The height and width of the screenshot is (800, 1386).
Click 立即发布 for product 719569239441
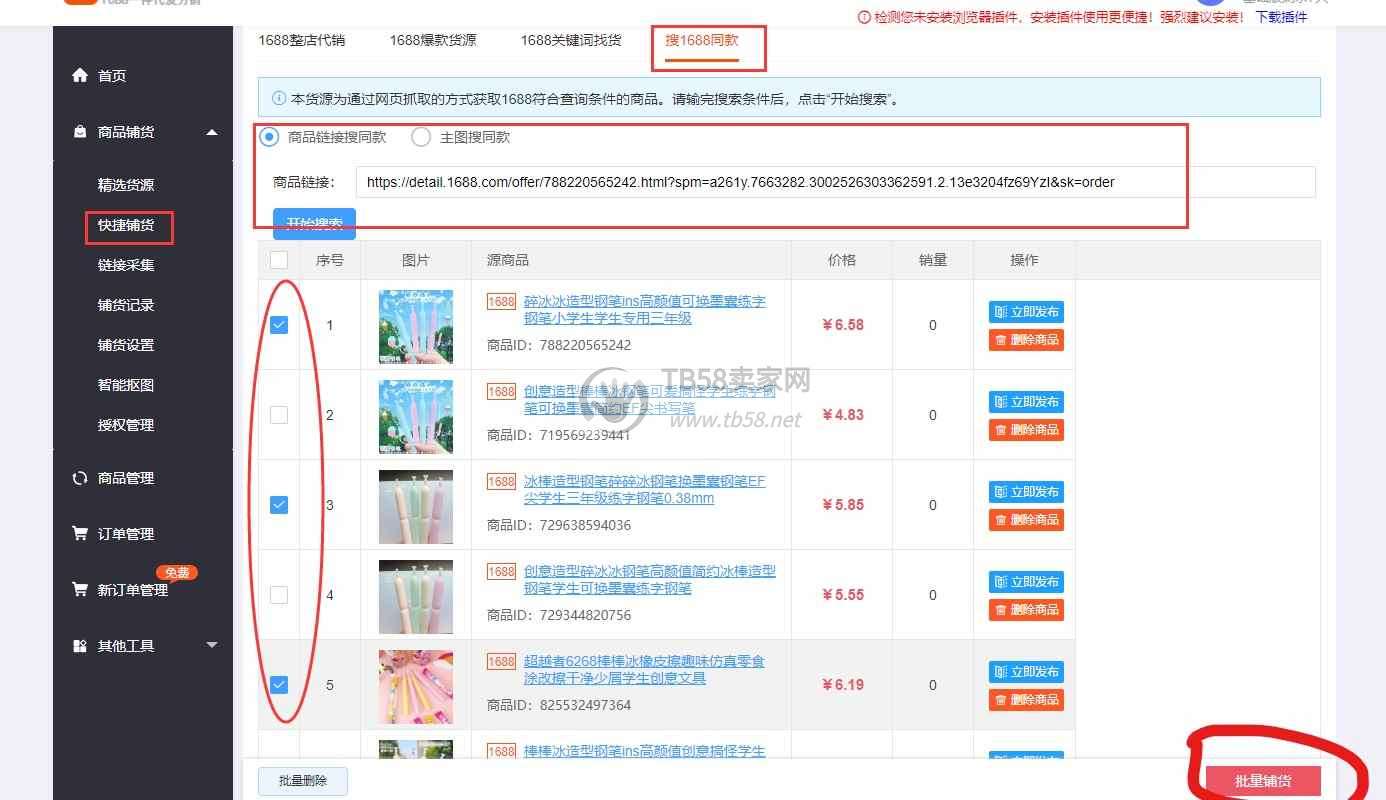1026,402
